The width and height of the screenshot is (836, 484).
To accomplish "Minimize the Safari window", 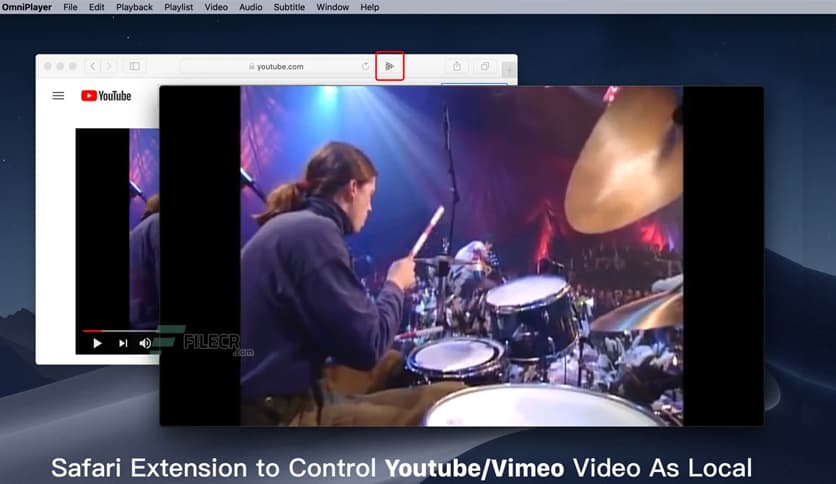I will pos(60,66).
